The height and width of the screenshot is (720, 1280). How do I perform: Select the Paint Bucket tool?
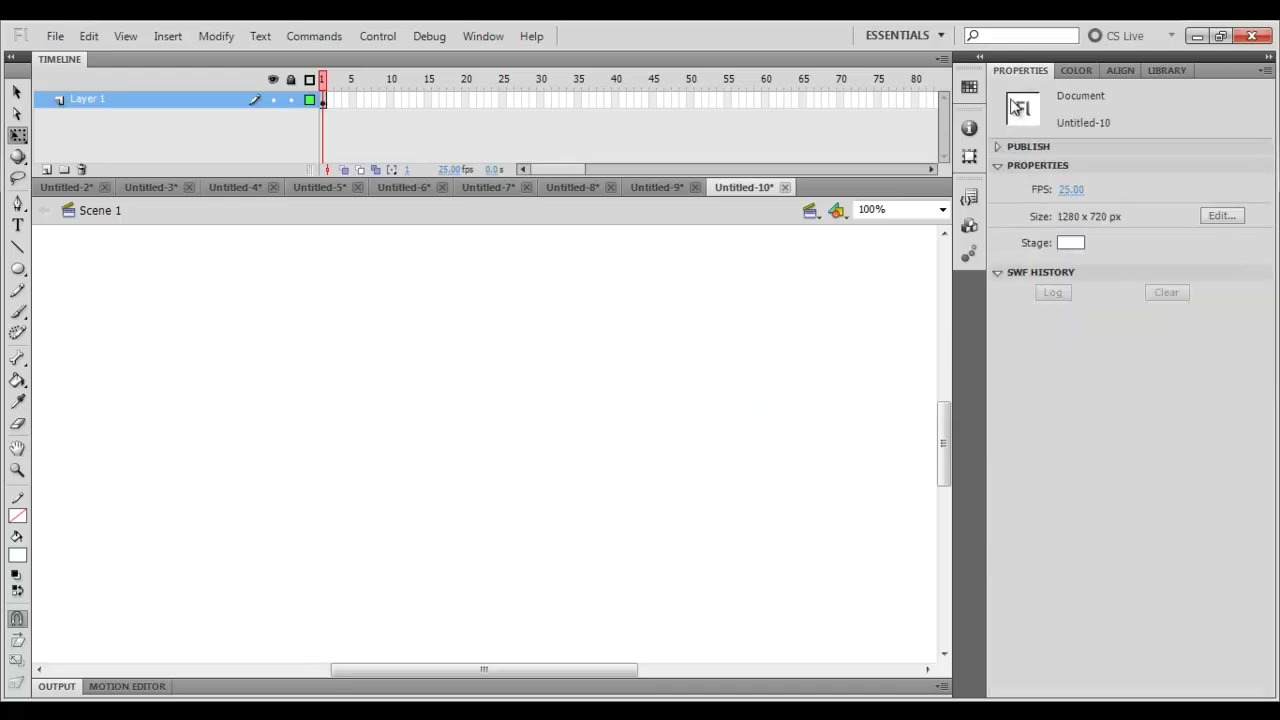(17, 380)
